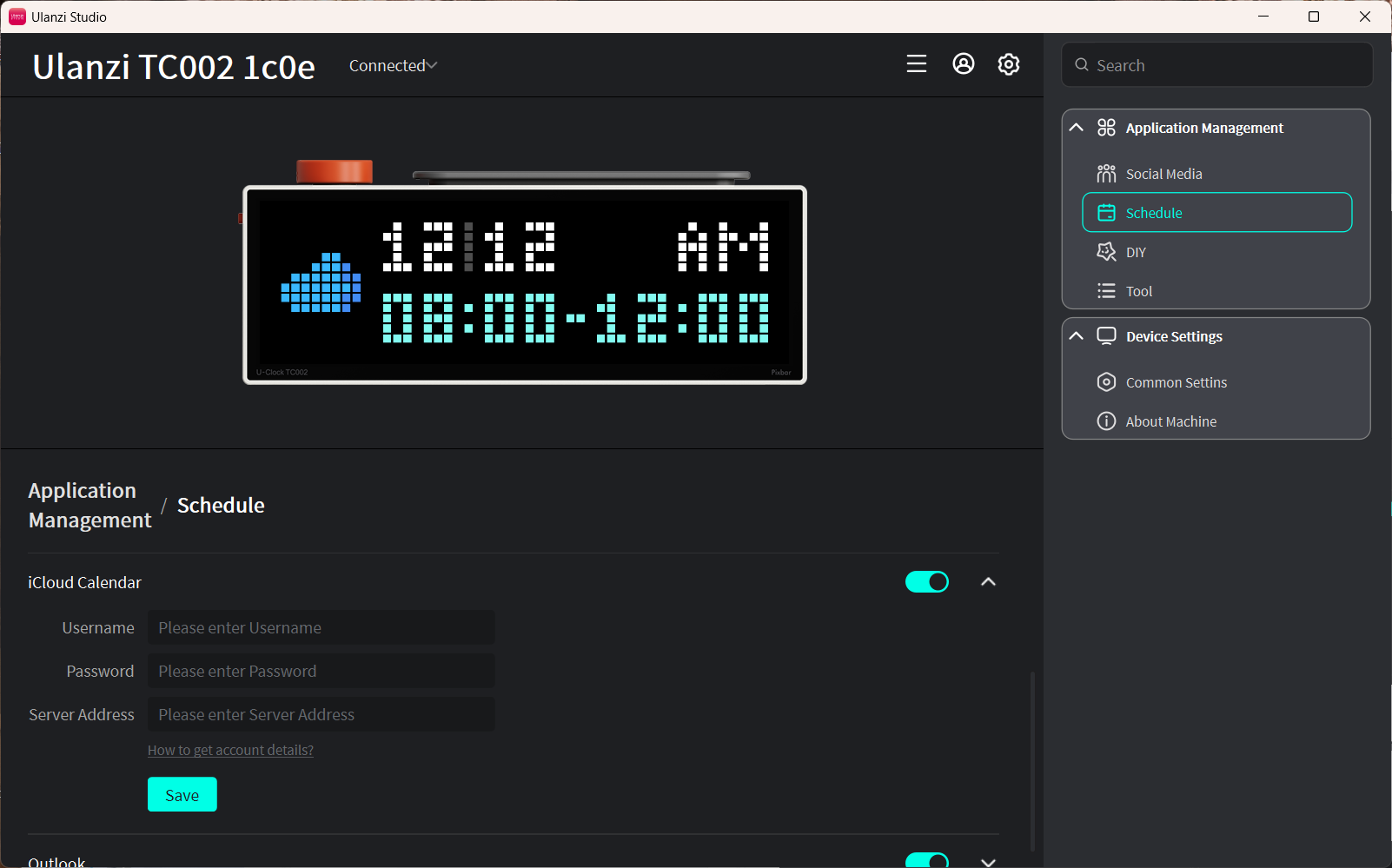Click Application Management breadcrumb
This screenshot has width=1392, height=868.
90,506
